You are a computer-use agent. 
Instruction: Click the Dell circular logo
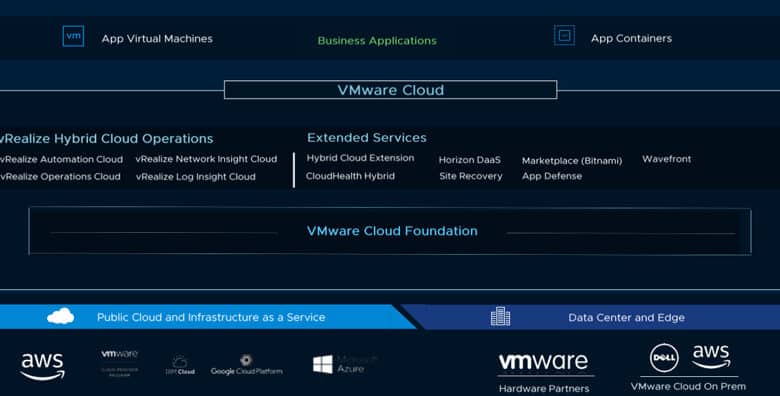[664, 358]
